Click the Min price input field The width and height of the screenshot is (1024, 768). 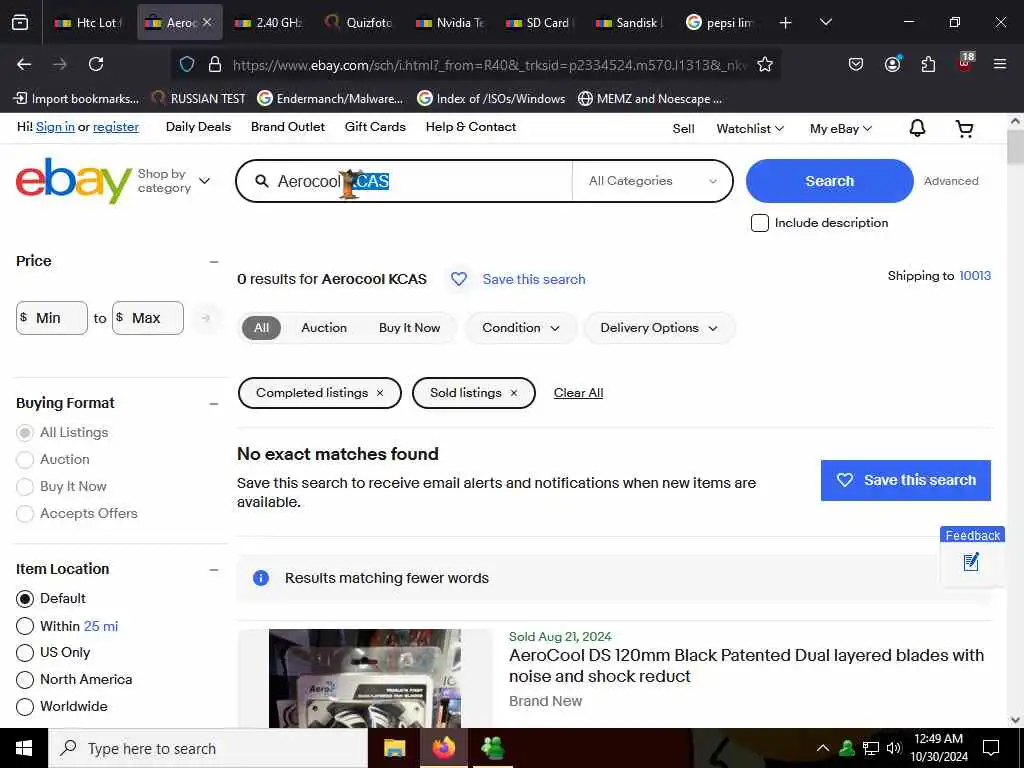click(52, 318)
